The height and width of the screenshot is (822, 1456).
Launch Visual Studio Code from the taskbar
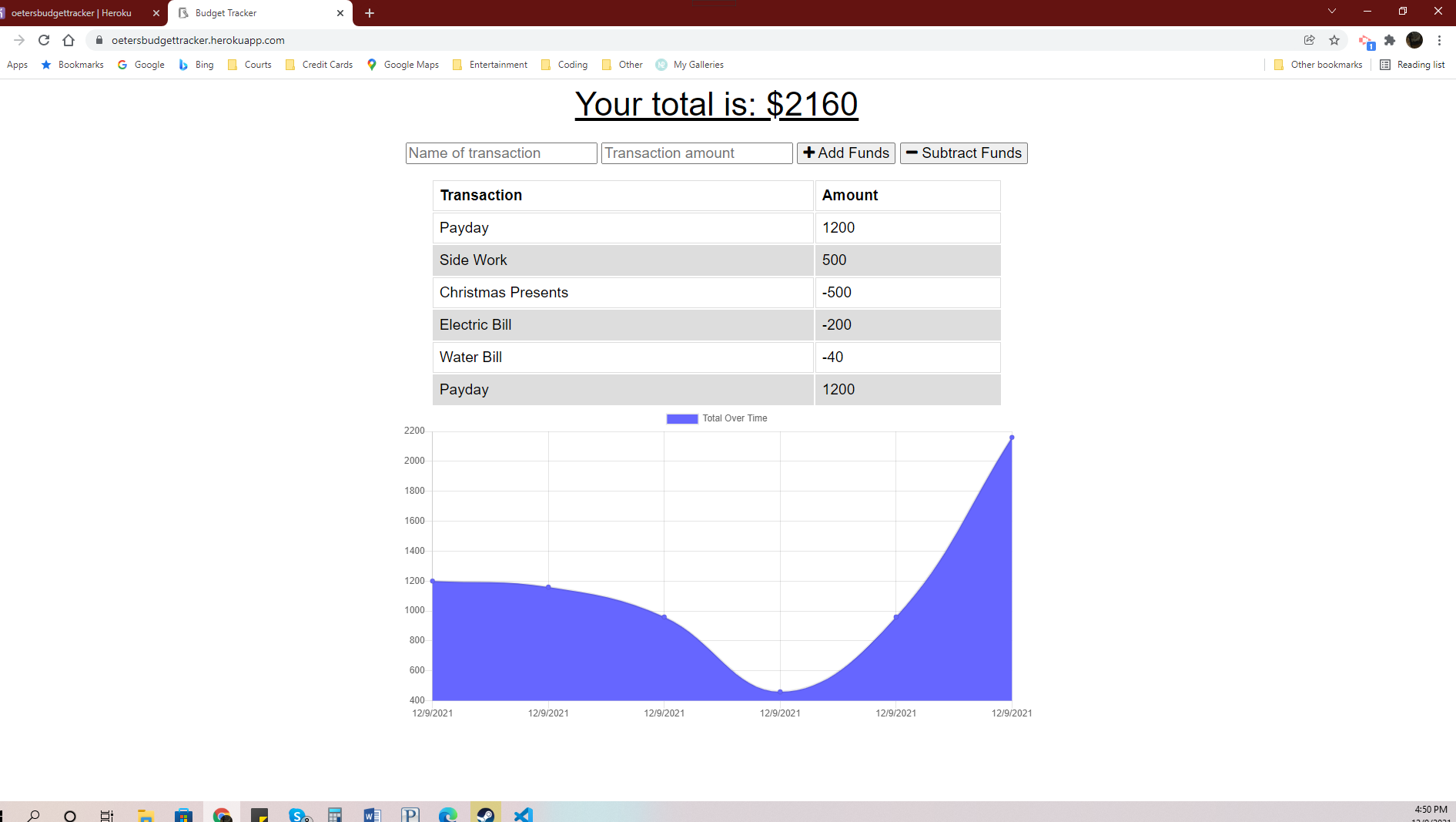[x=523, y=814]
